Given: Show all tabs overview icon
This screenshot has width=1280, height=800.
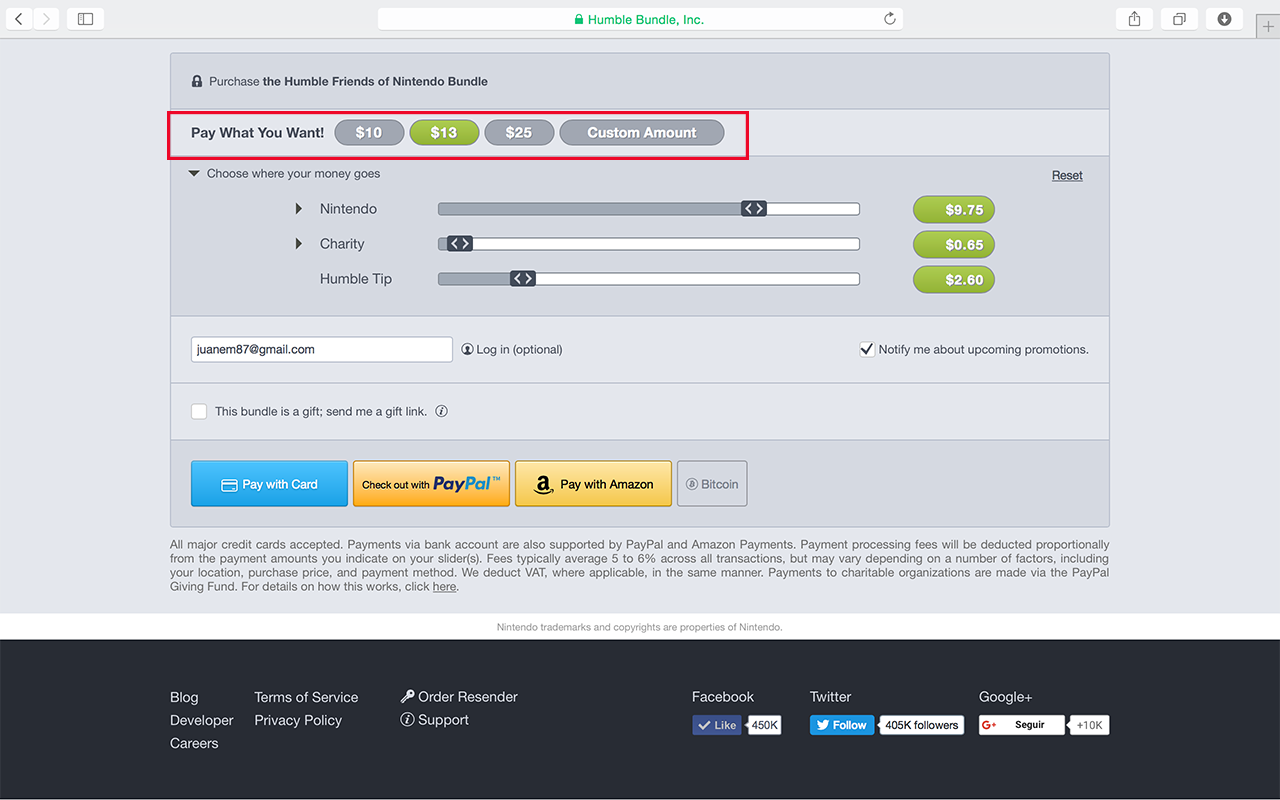Looking at the screenshot, I should [x=1179, y=19].
